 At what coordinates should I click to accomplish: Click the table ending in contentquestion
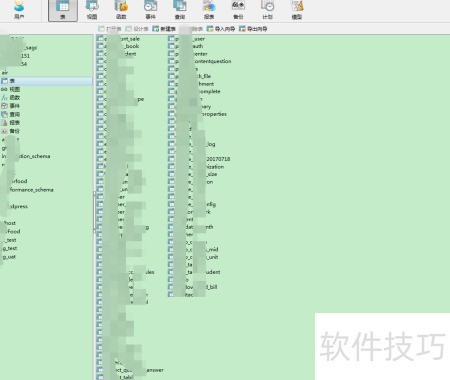(200, 61)
